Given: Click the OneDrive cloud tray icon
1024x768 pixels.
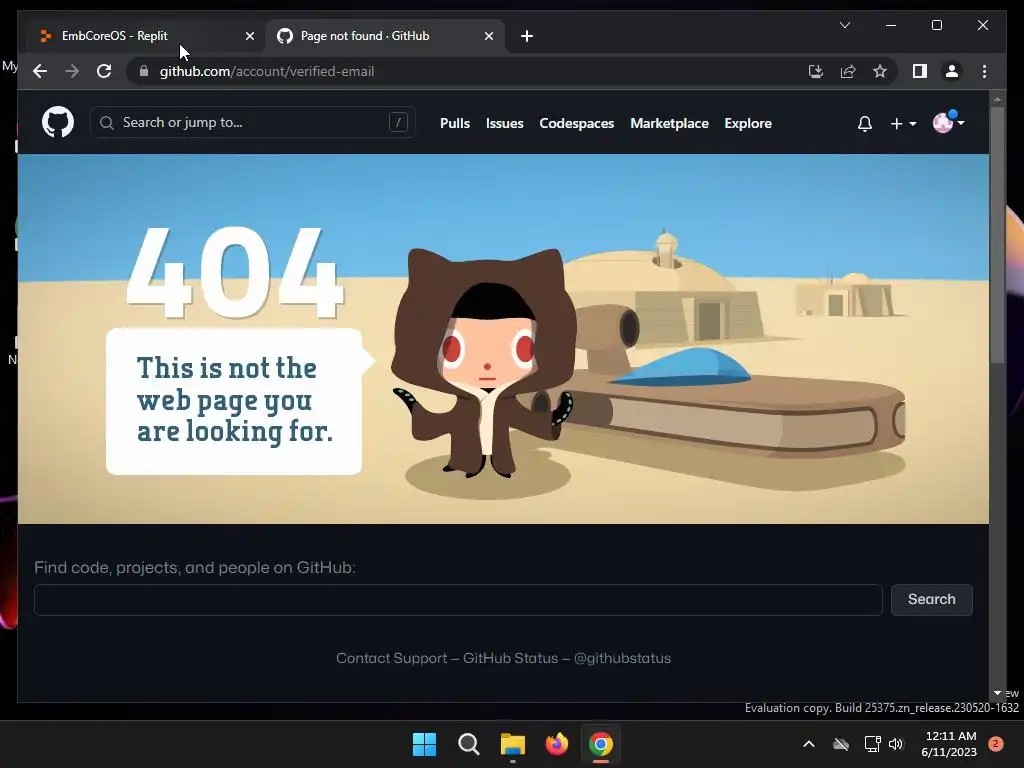Looking at the screenshot, I should [841, 744].
